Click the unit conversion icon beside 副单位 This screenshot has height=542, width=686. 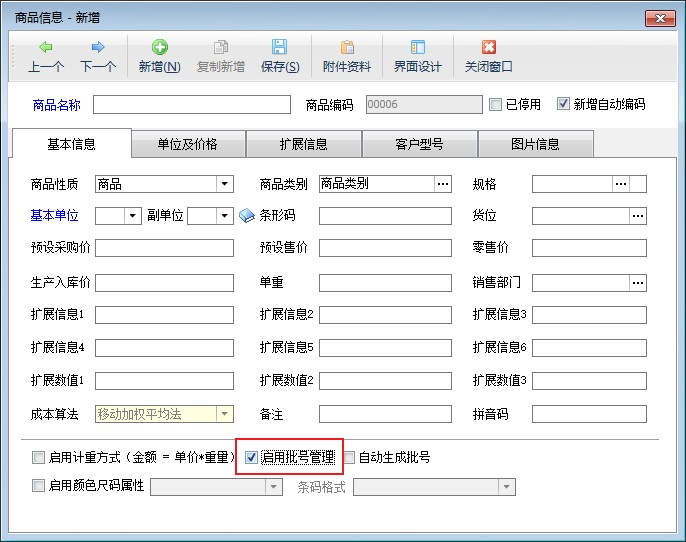pos(248,215)
